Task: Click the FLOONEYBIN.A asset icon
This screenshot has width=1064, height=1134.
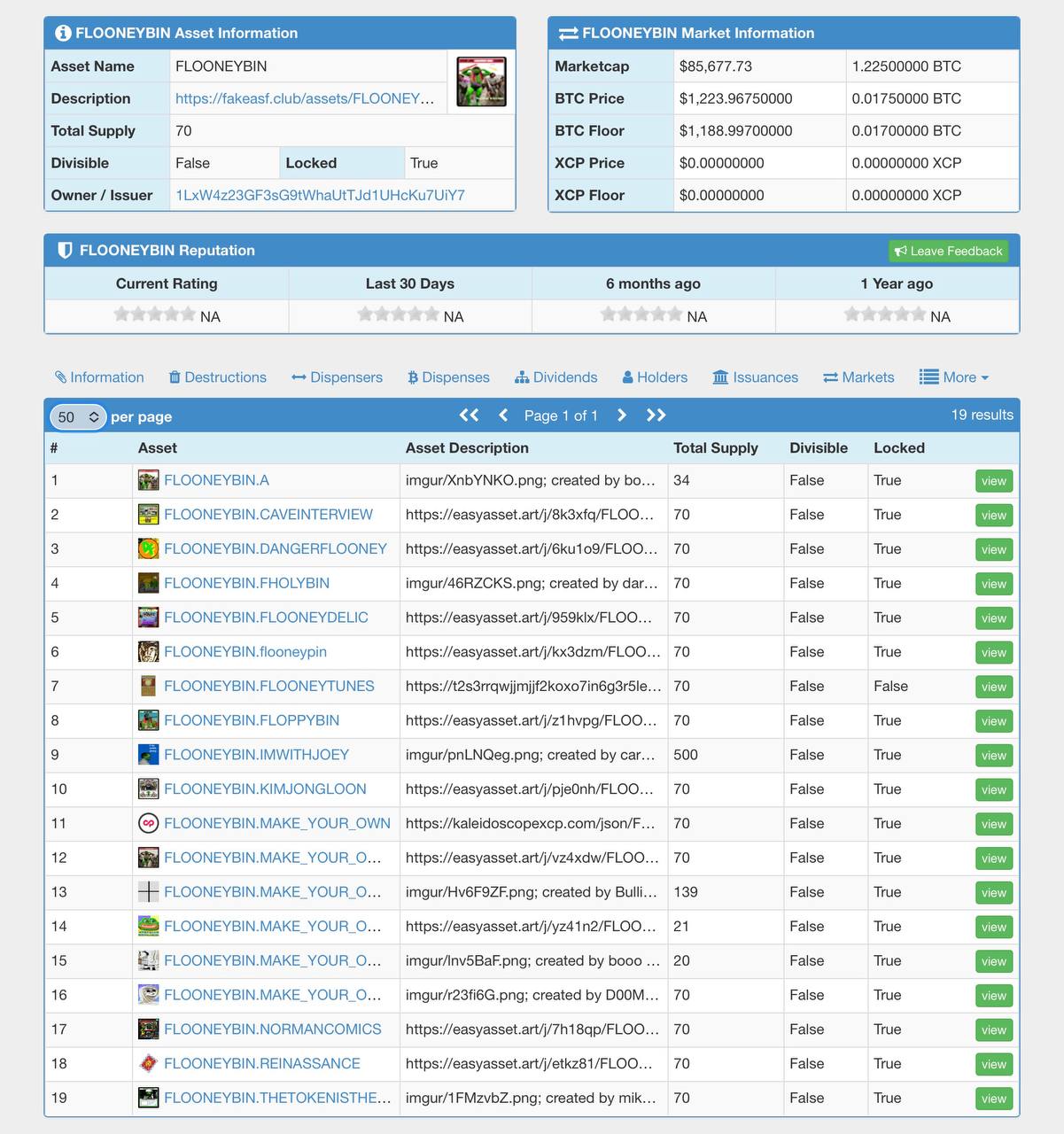Action: [149, 480]
